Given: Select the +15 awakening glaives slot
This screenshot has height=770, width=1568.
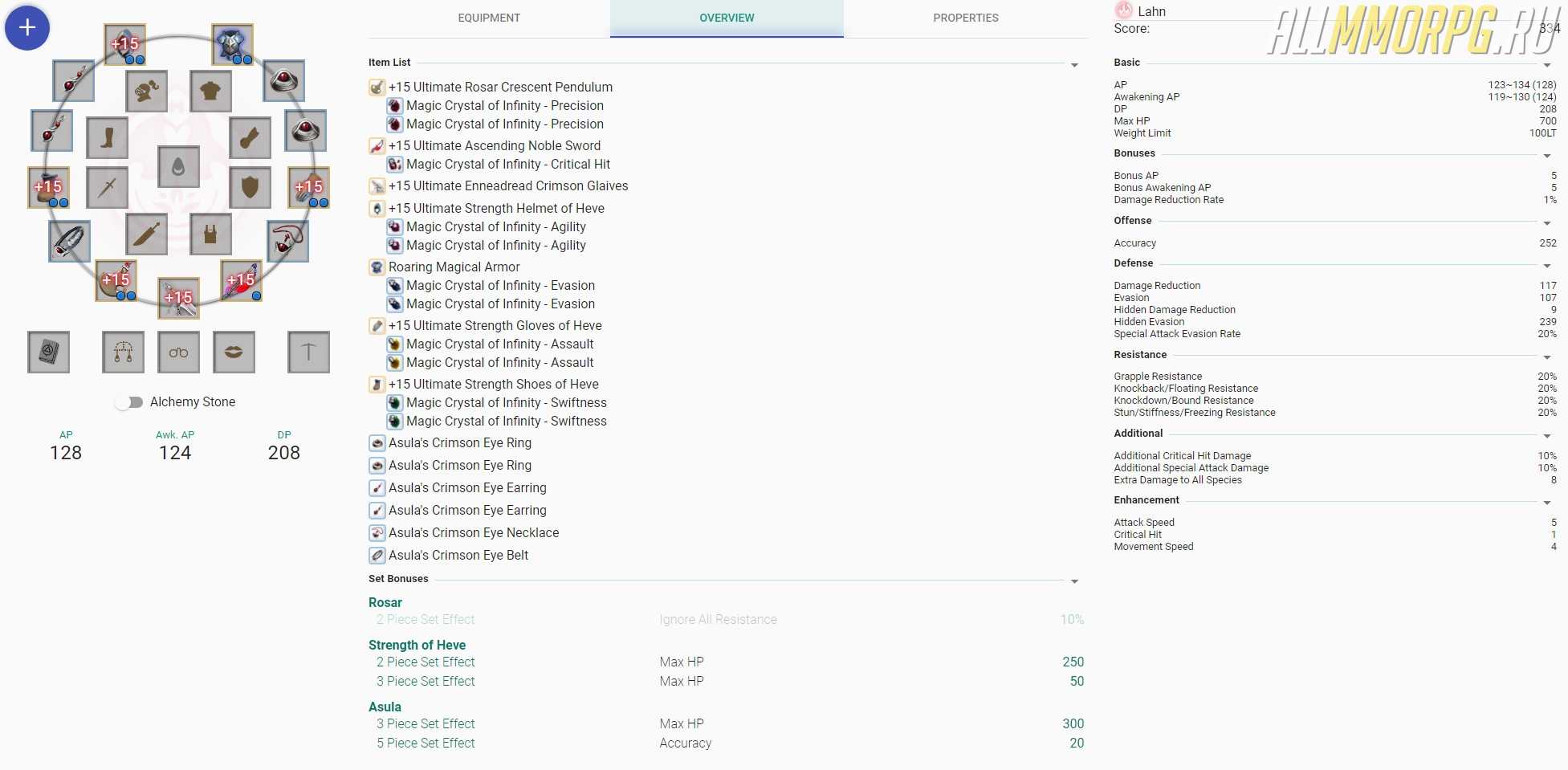Looking at the screenshot, I should [178, 298].
